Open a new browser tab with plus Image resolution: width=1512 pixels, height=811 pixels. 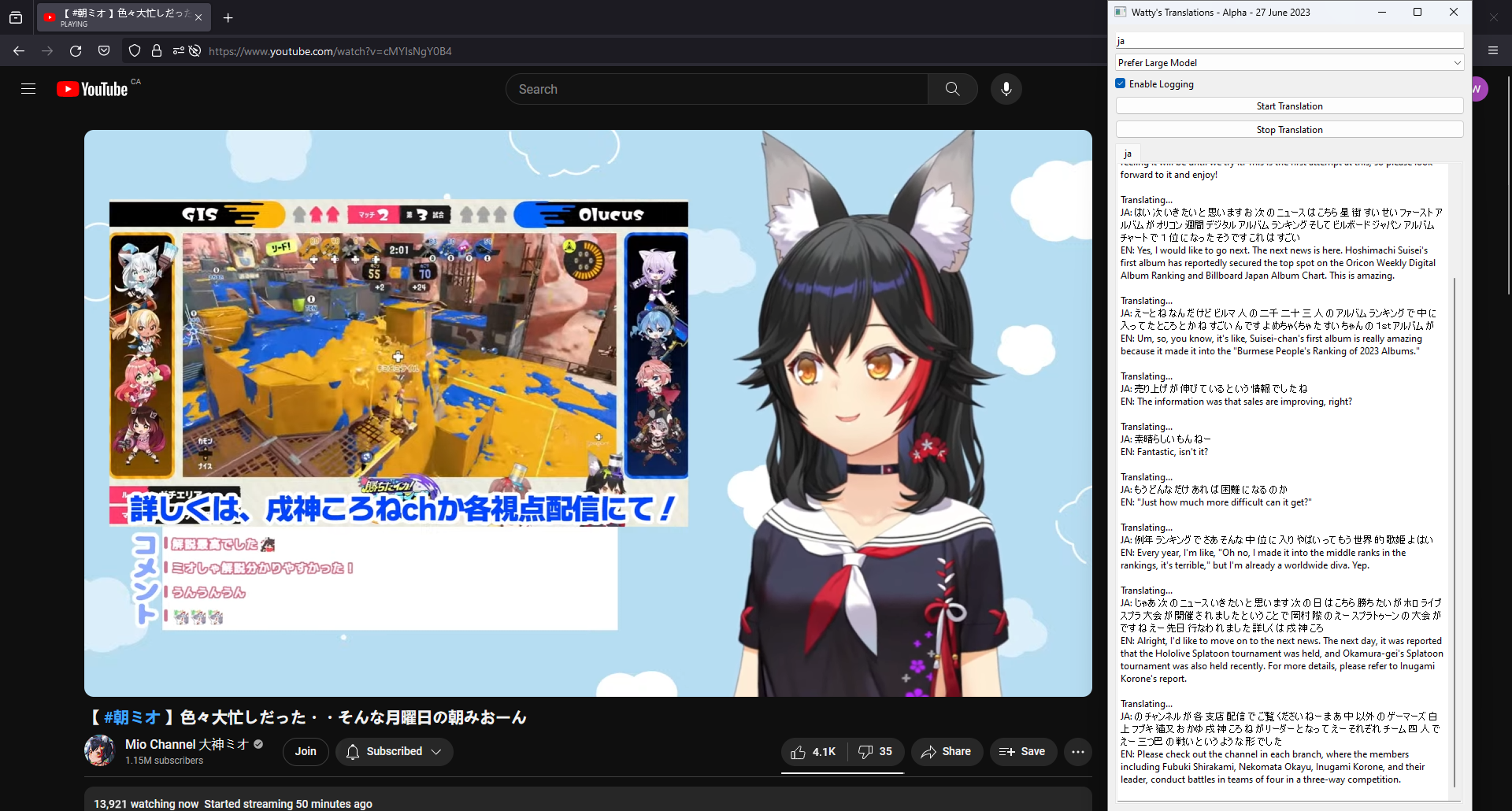[x=228, y=17]
